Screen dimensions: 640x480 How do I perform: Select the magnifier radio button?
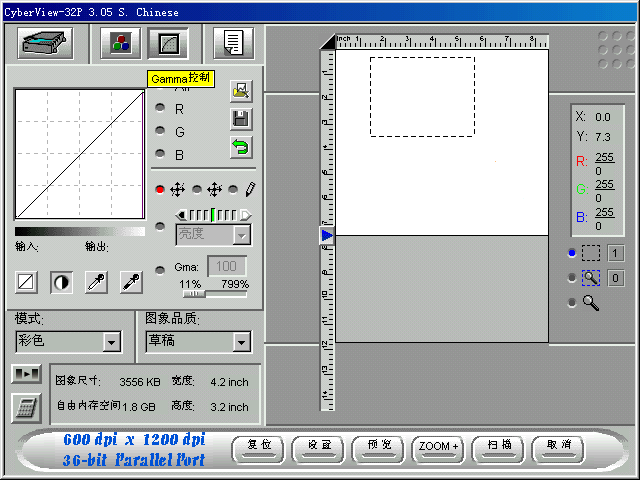coord(572,303)
